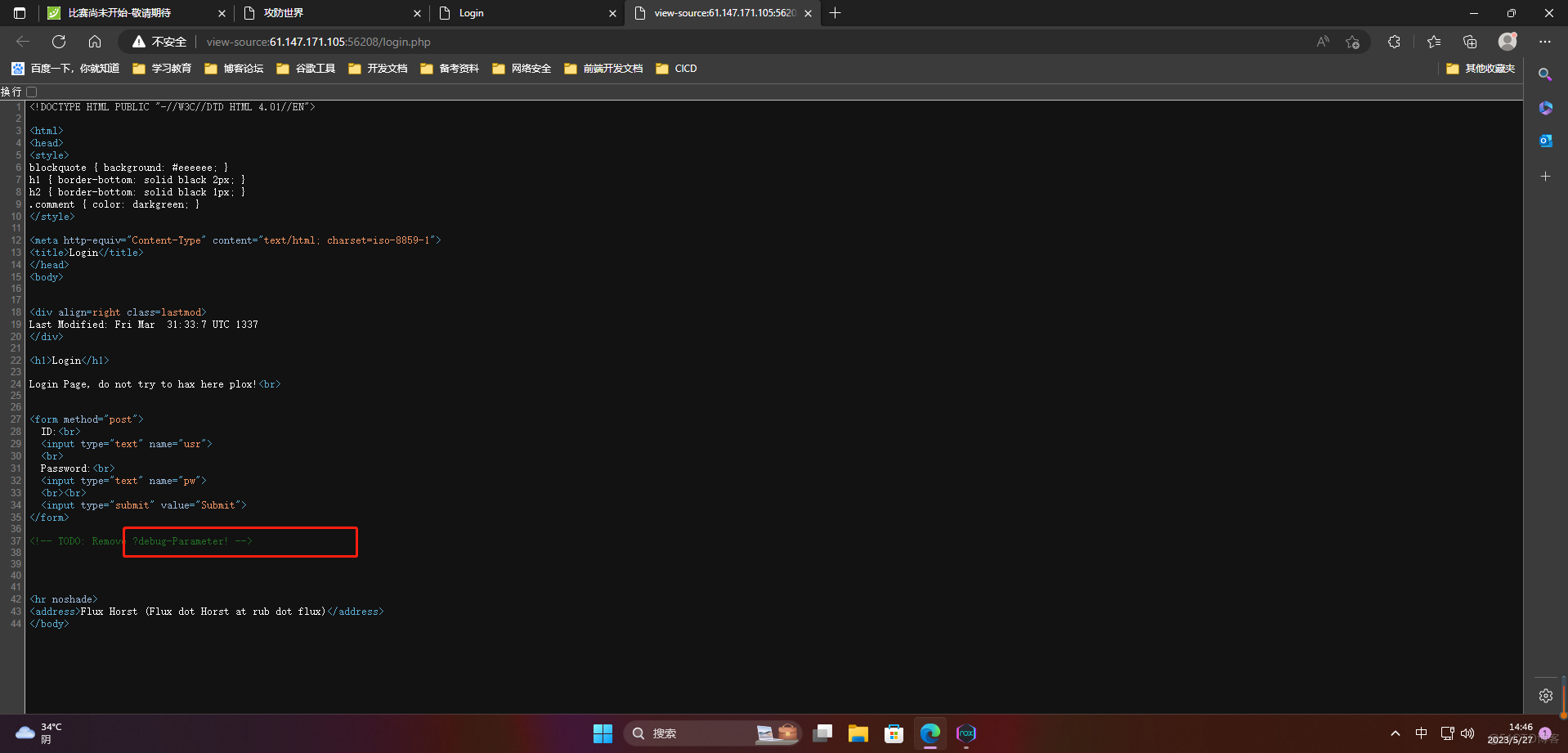Open File Explorer from the taskbar
The height and width of the screenshot is (753, 1568).
pos(858,733)
